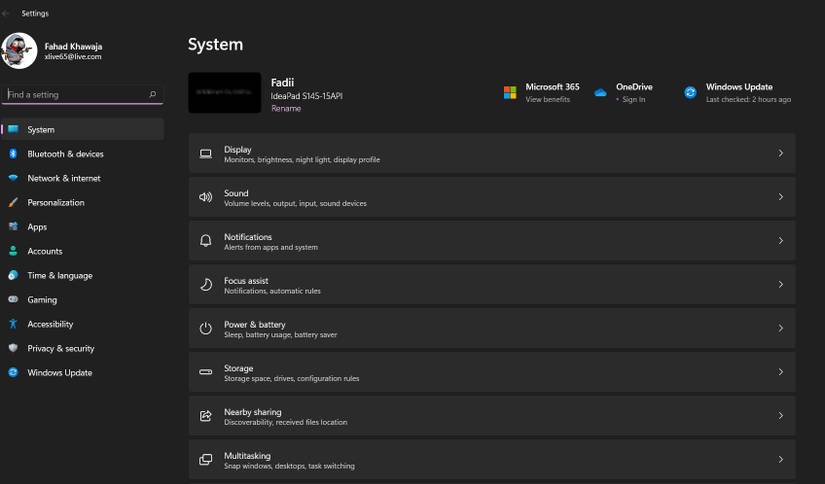Open Multitasking using its right chevron

[780, 460]
